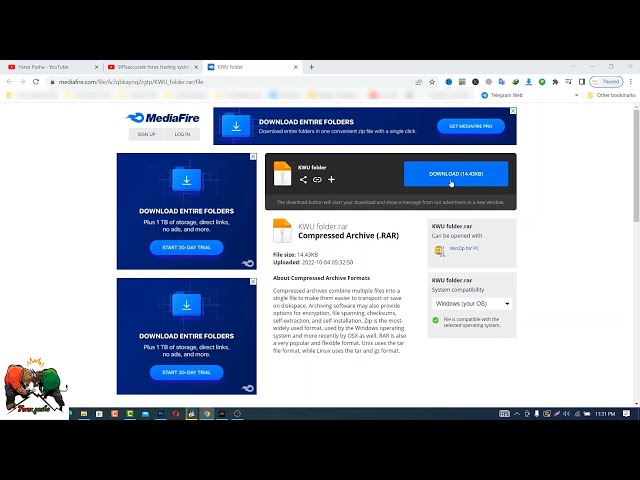This screenshot has width=640, height=480.
Task: Click the LOG IN button
Action: tap(182, 134)
